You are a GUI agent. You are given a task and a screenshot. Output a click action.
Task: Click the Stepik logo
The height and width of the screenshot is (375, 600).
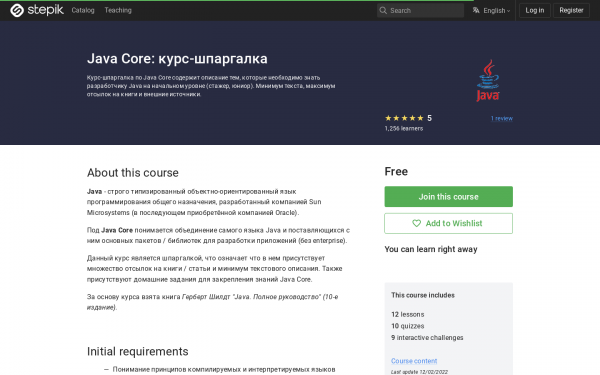(37, 10)
